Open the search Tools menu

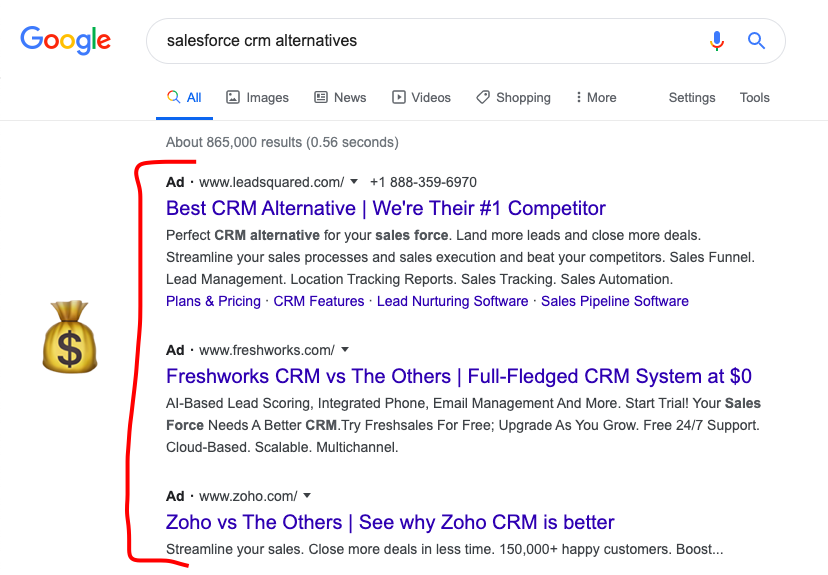755,98
